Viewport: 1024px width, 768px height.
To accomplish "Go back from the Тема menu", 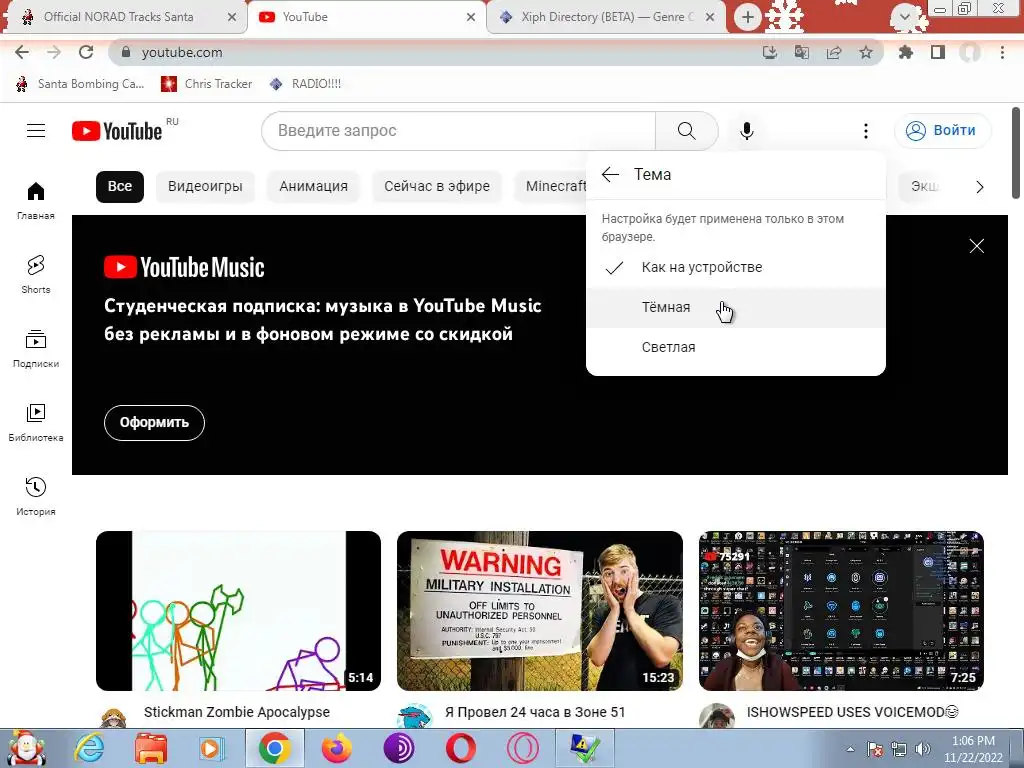I will tap(610, 174).
